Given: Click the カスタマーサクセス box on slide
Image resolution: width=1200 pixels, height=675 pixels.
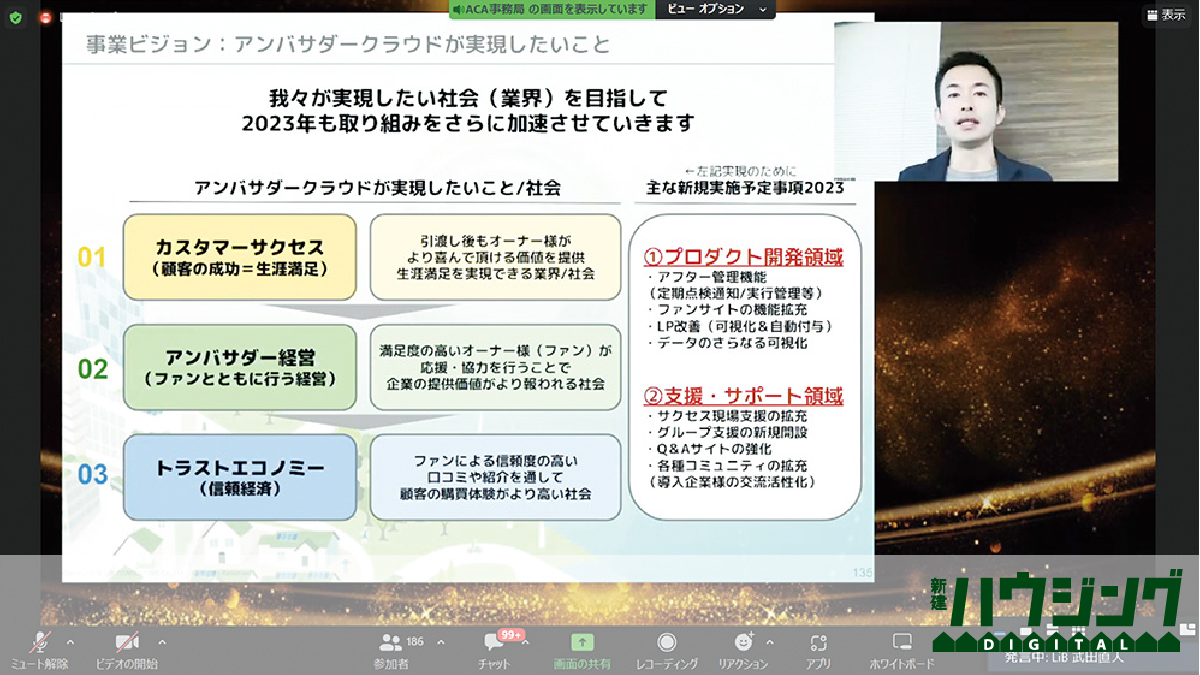Looking at the screenshot, I should 240,257.
